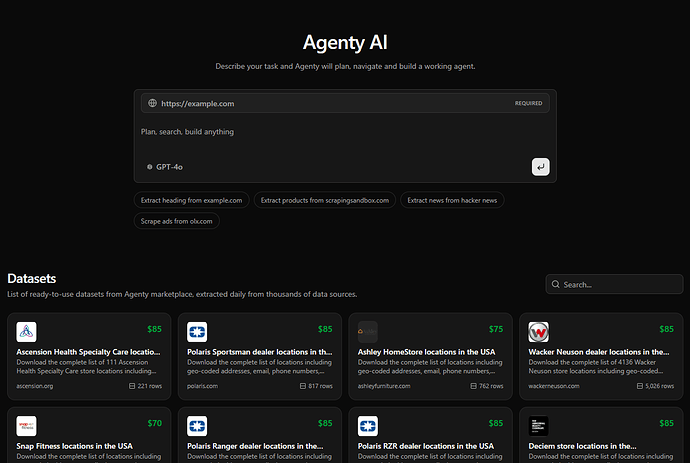Open the Polaris Sportsman card logo
This screenshot has width=690, height=463.
[x=197, y=332]
